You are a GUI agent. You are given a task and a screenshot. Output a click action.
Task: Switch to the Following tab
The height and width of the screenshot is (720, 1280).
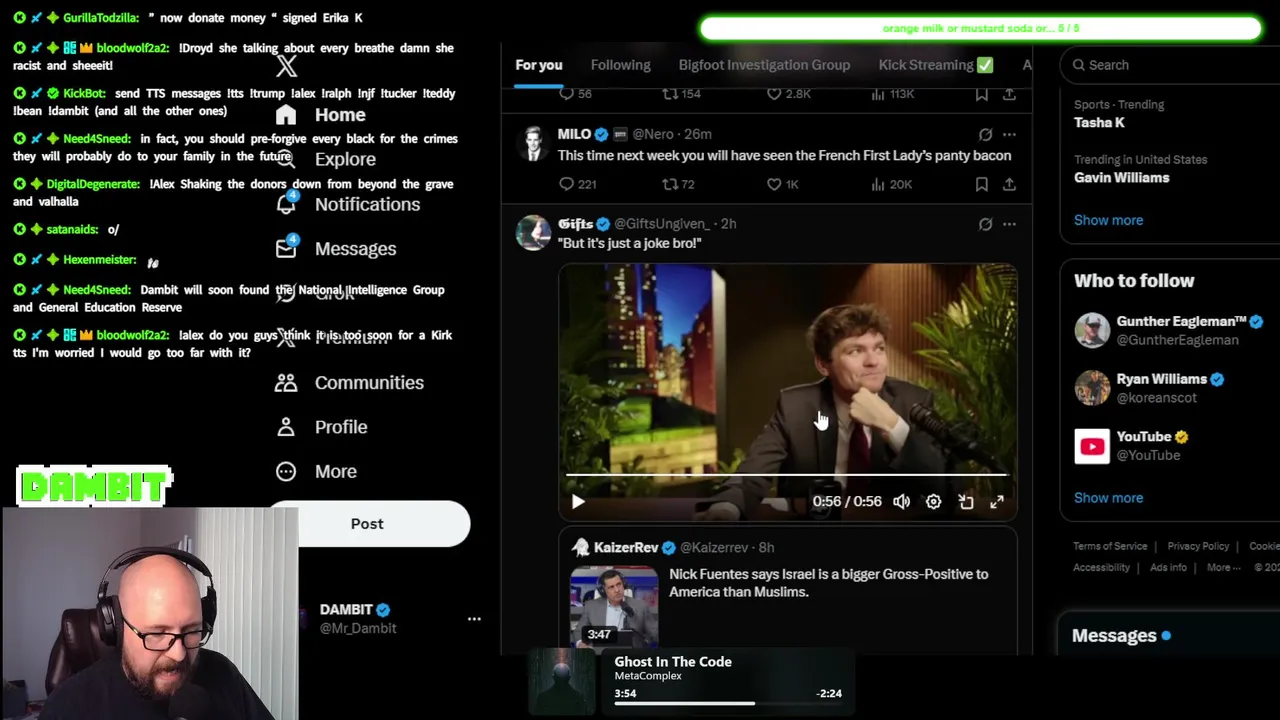[620, 65]
